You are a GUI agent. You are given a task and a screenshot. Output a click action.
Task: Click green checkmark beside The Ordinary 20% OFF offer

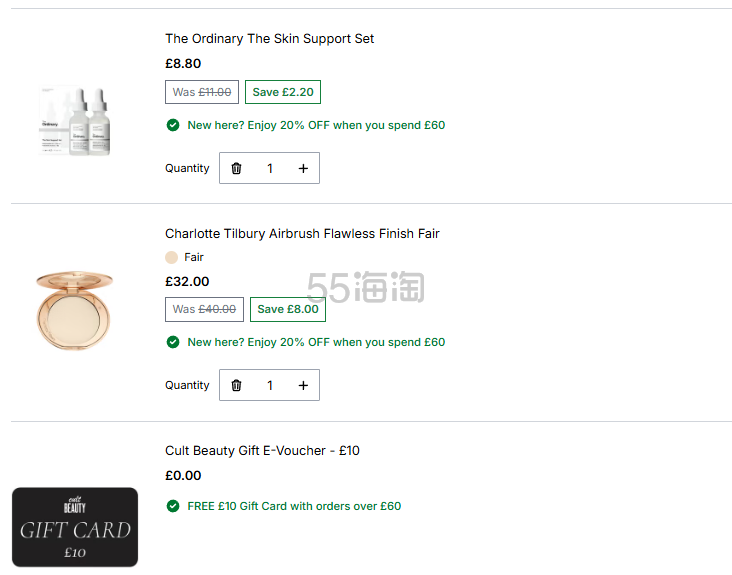[173, 125]
